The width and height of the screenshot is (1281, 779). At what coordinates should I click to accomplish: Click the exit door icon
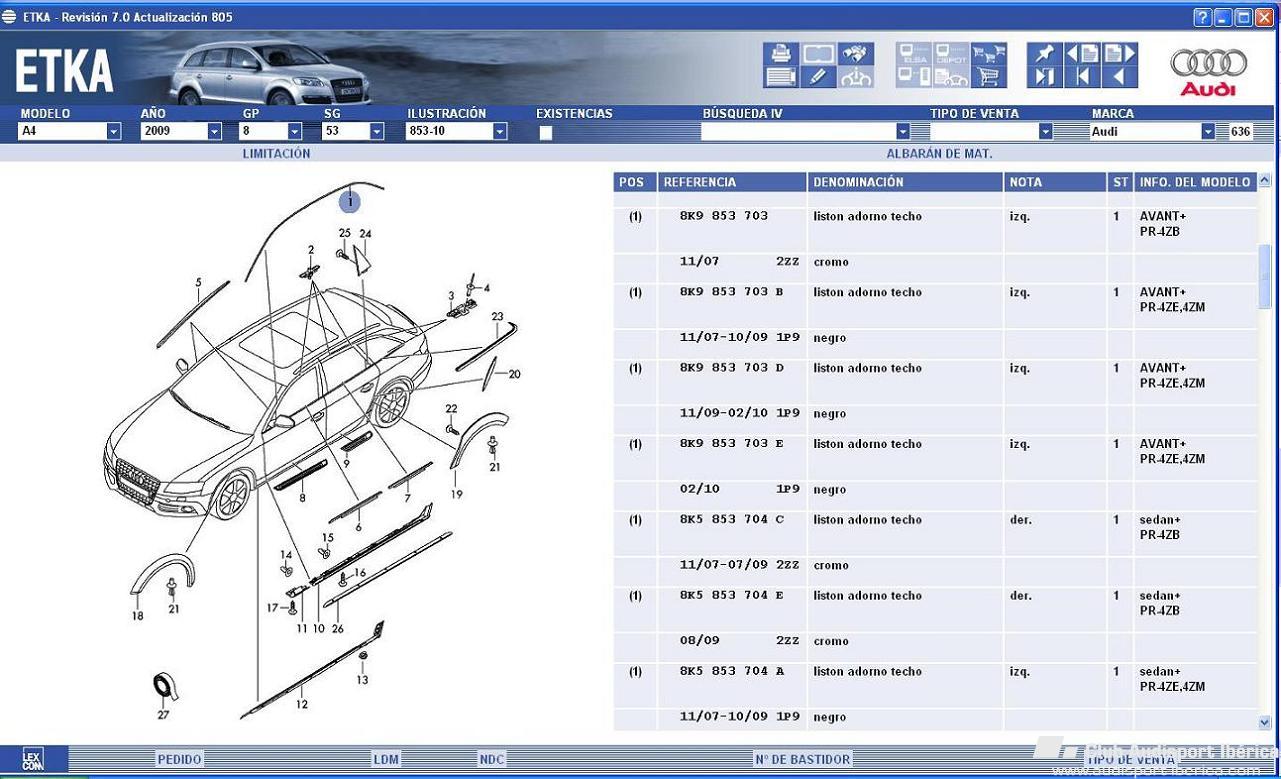(x=1044, y=77)
